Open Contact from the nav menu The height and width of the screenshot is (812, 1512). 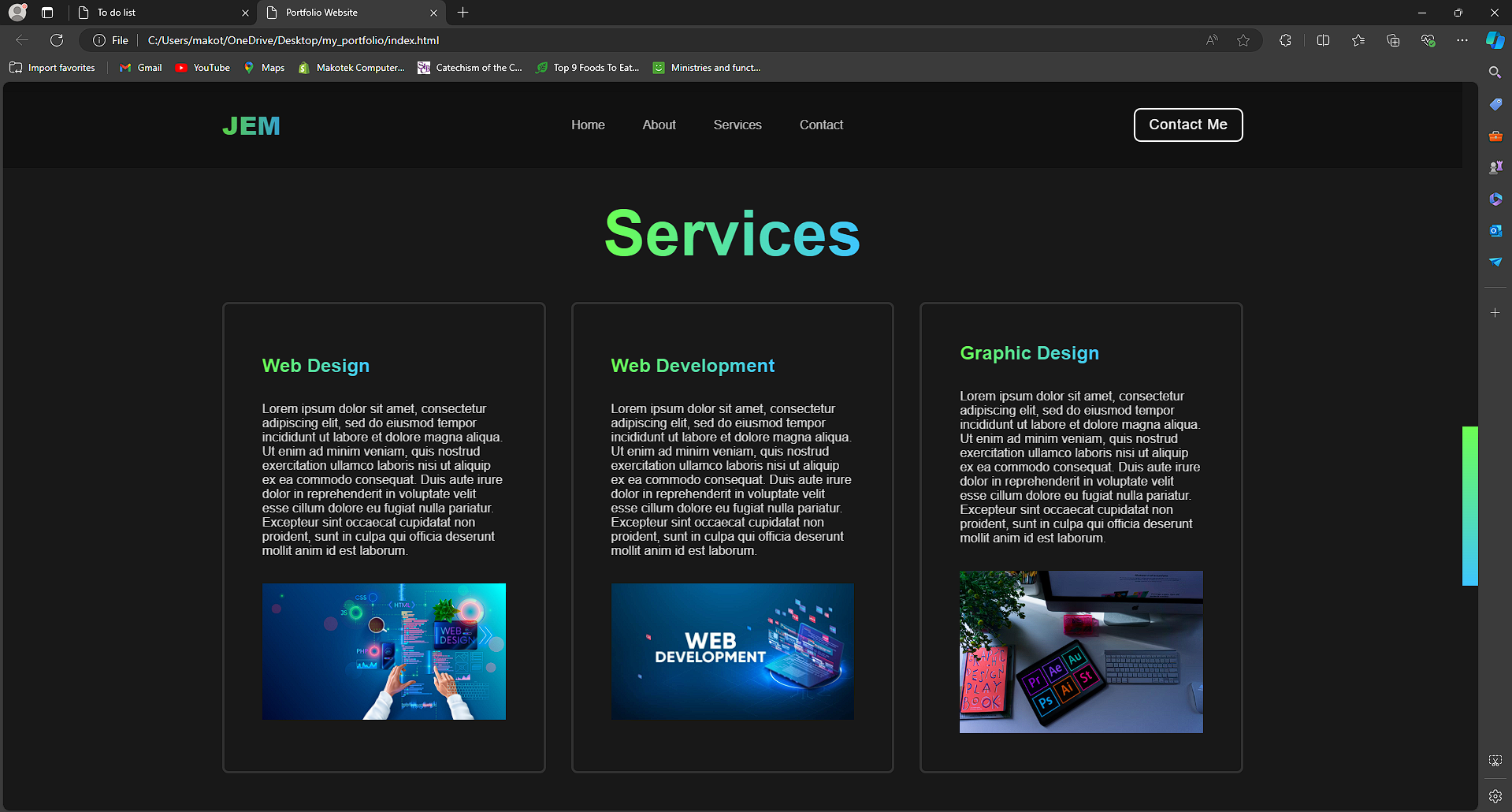[x=821, y=125]
